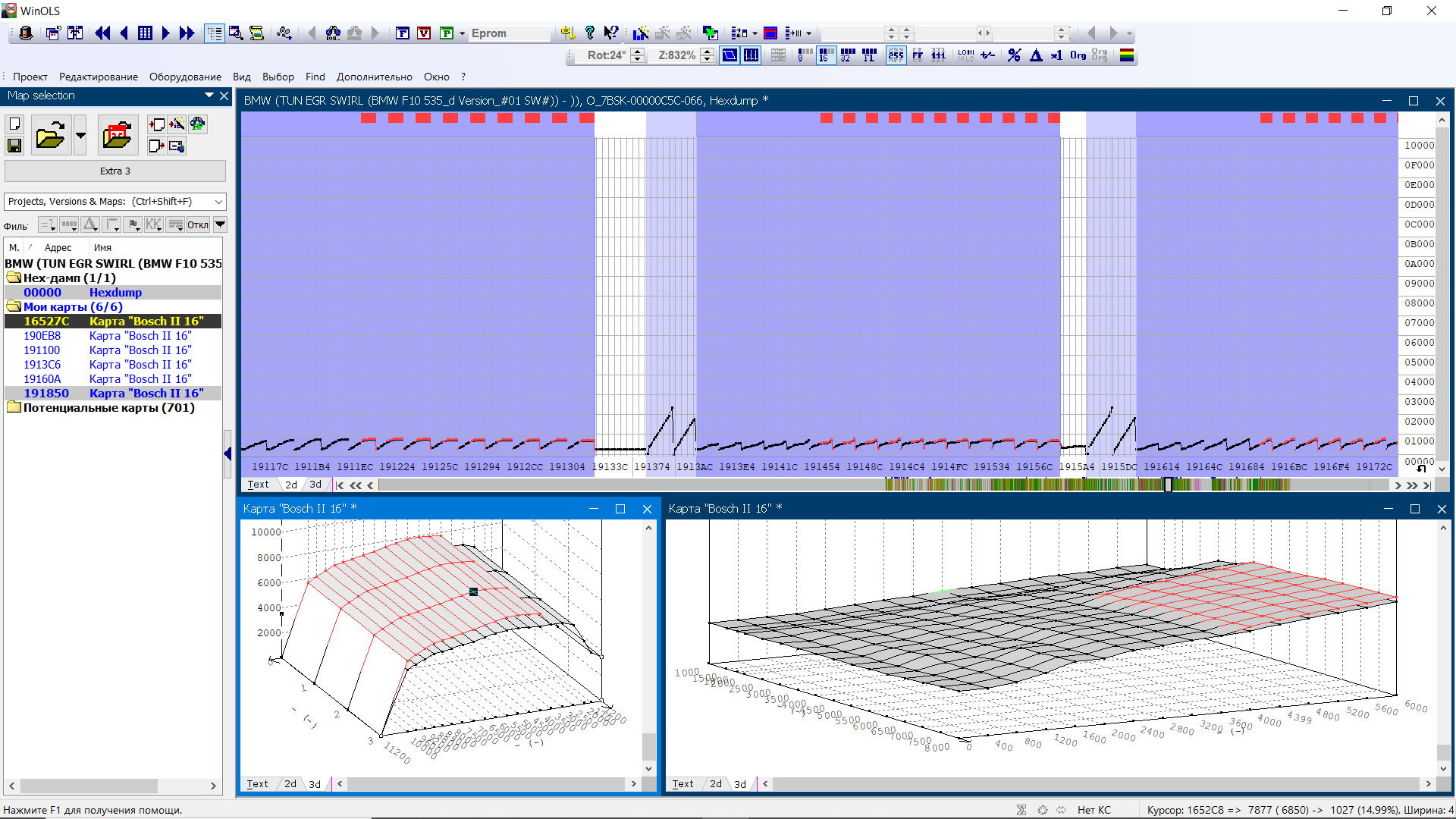Image resolution: width=1456 pixels, height=819 pixels.
Task: Click the context help arrow-question icon
Action: pyautogui.click(x=610, y=33)
